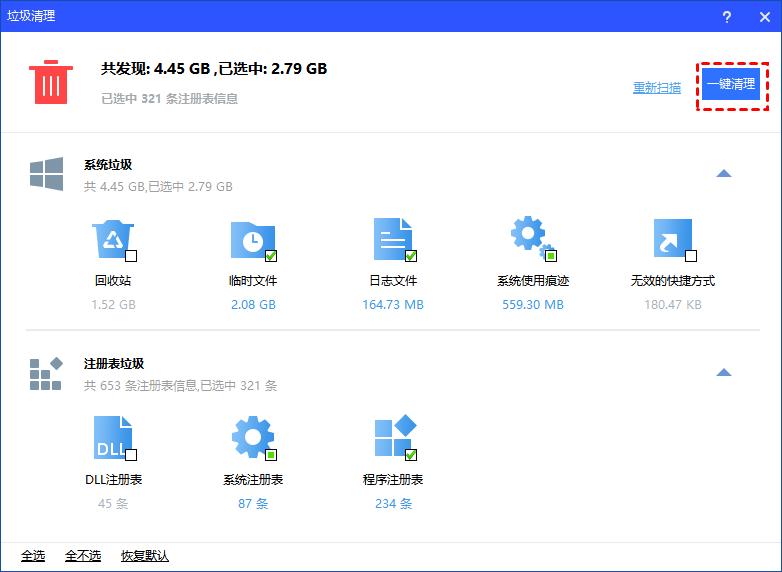This screenshot has height=572, width=782.
Task: Click the System Registry (系统注册表) gear icon
Action: tap(251, 436)
